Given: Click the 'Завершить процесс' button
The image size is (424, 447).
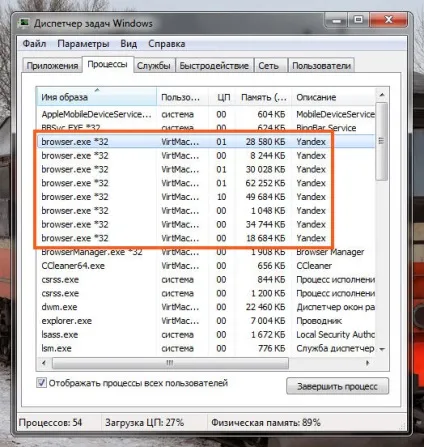Looking at the screenshot, I should [x=337, y=386].
